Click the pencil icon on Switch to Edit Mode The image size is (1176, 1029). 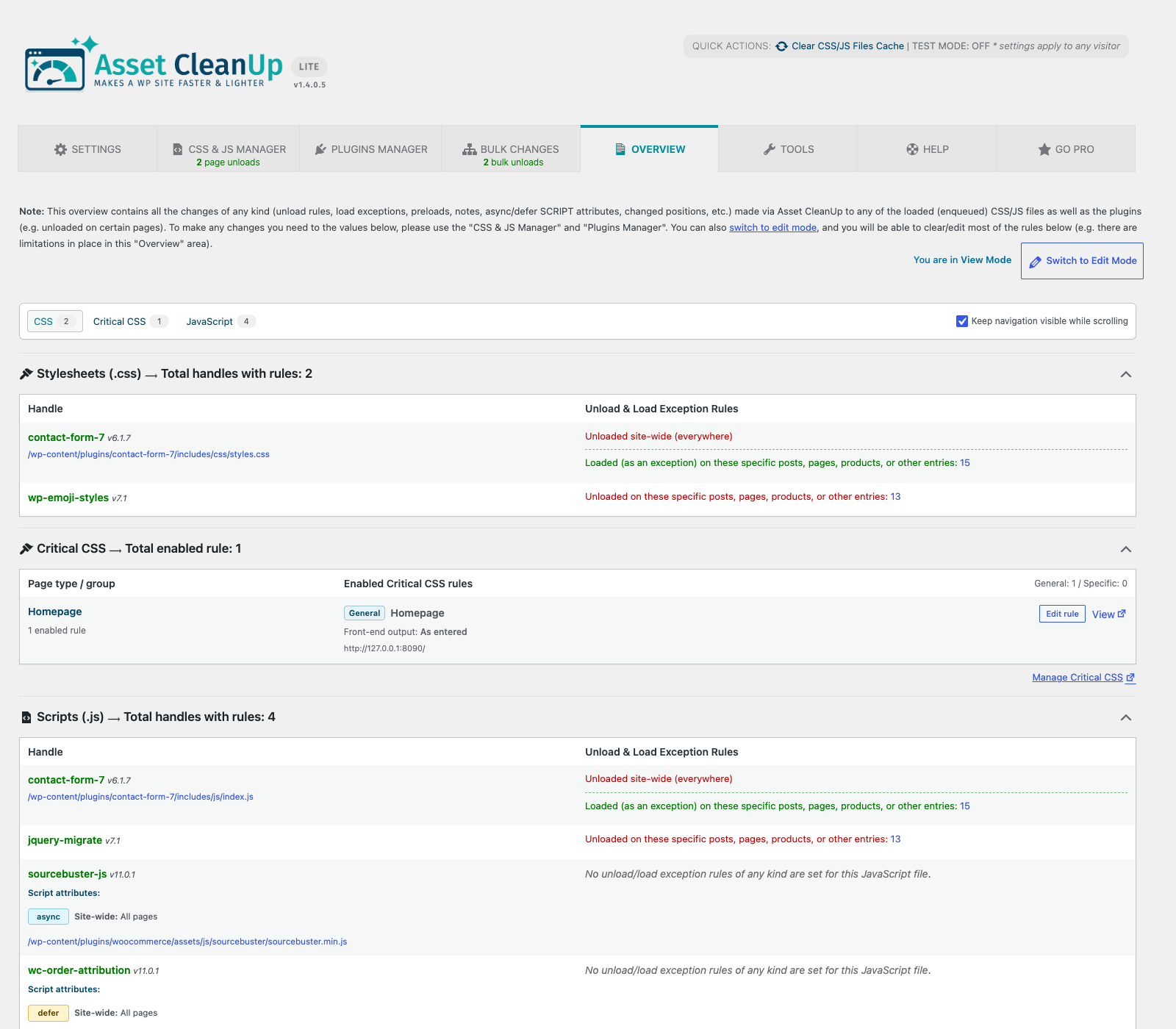[x=1035, y=262]
